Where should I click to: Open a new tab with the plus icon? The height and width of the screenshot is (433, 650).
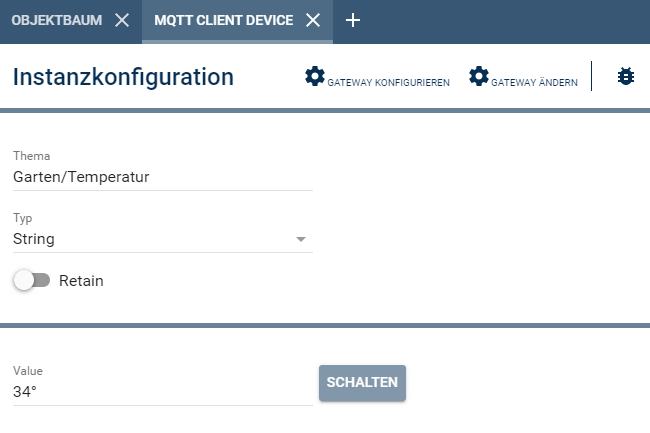[352, 20]
